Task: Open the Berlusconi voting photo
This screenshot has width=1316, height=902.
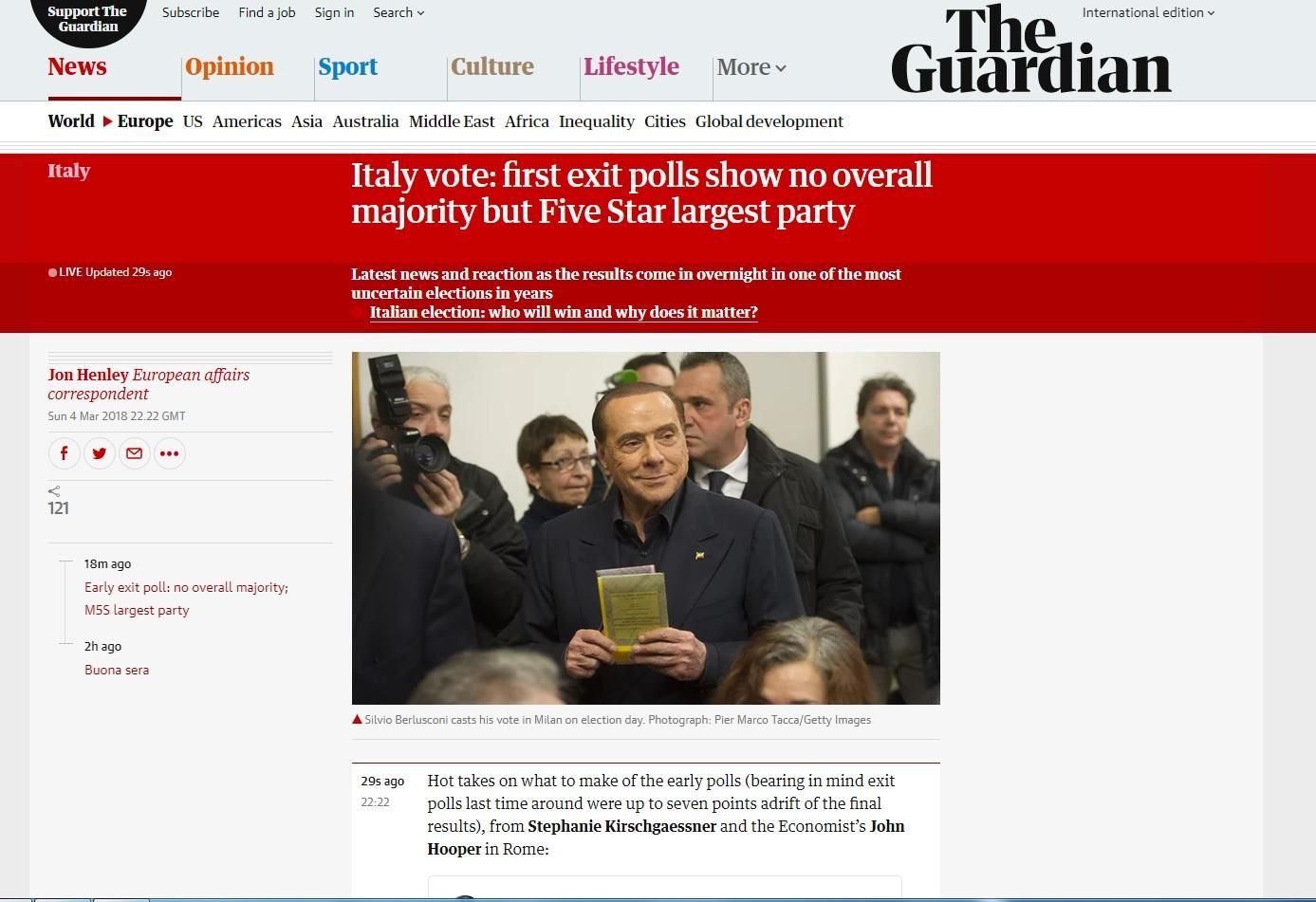Action: tap(645, 528)
